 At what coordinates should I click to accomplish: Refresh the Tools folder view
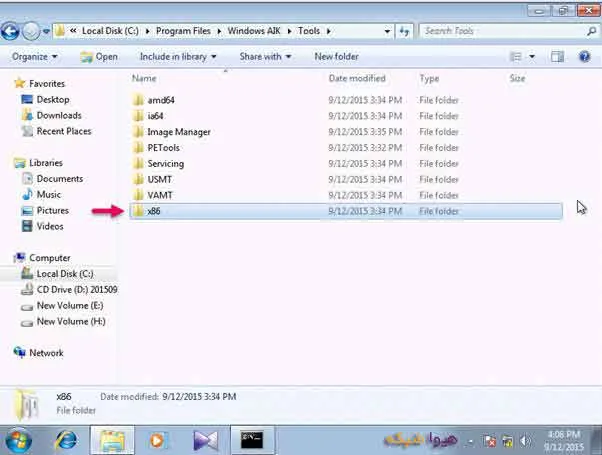point(404,31)
